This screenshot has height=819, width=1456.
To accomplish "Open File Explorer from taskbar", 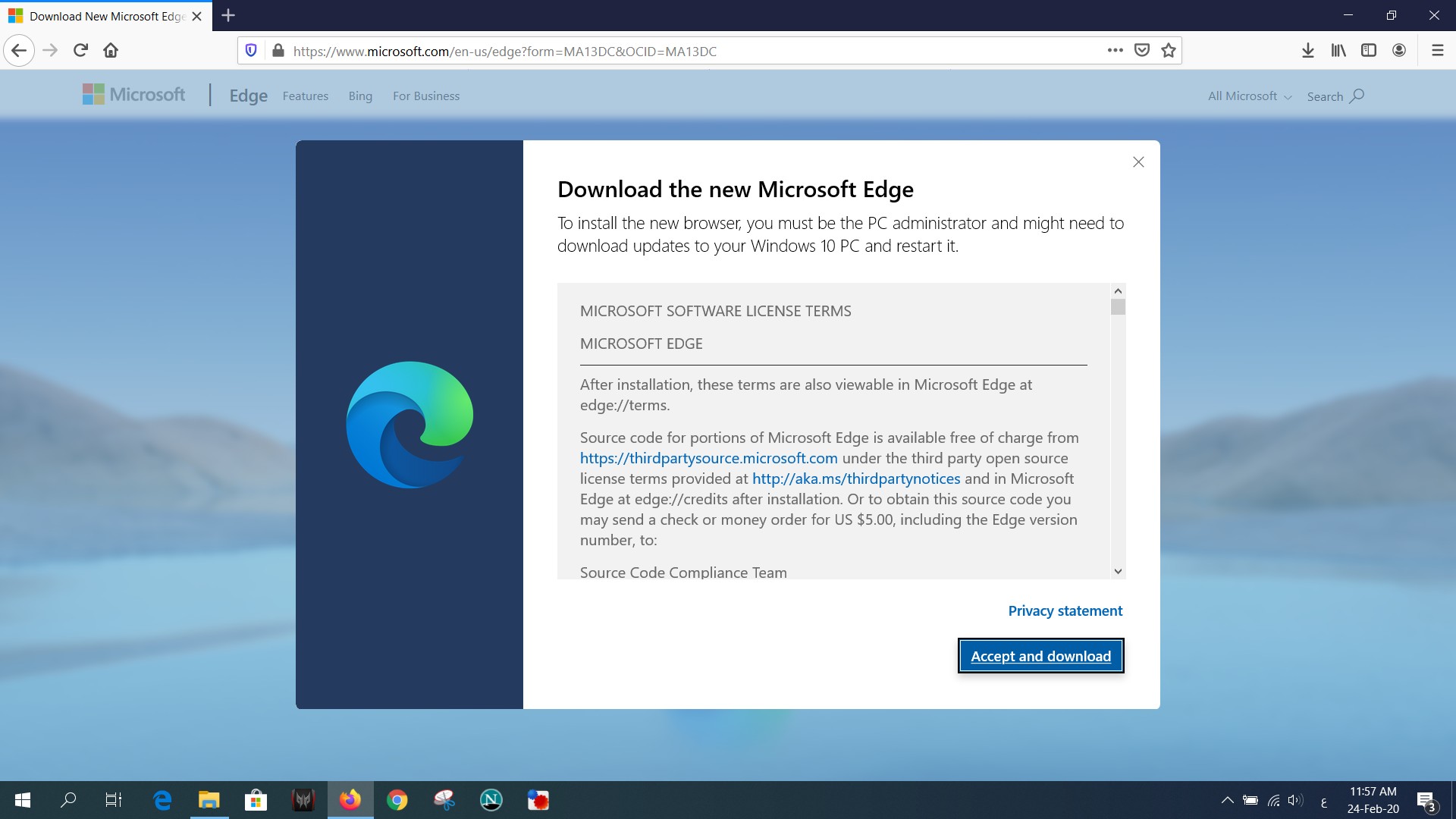I will tap(209, 800).
